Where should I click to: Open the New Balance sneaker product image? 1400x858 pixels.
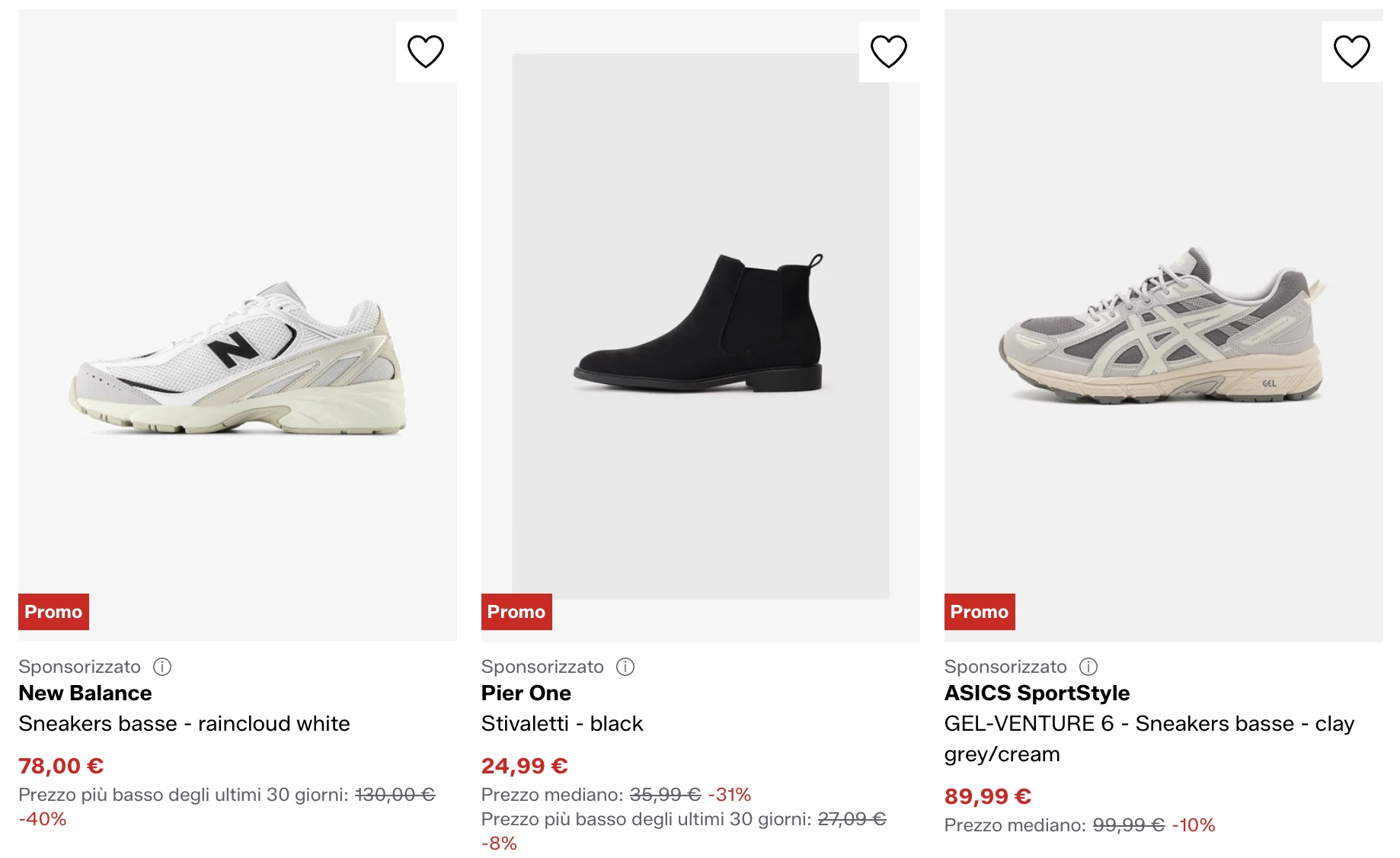pyautogui.click(x=238, y=358)
